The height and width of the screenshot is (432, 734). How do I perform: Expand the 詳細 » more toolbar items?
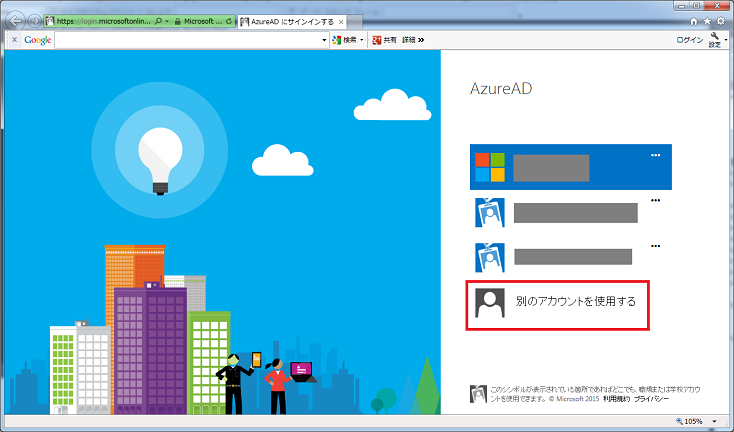pos(413,40)
